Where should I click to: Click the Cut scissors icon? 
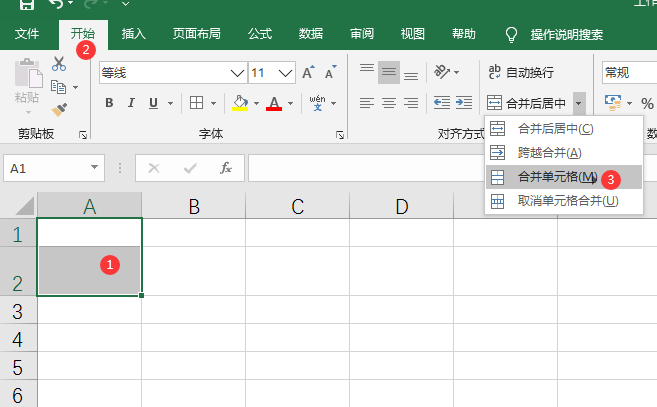pos(59,64)
